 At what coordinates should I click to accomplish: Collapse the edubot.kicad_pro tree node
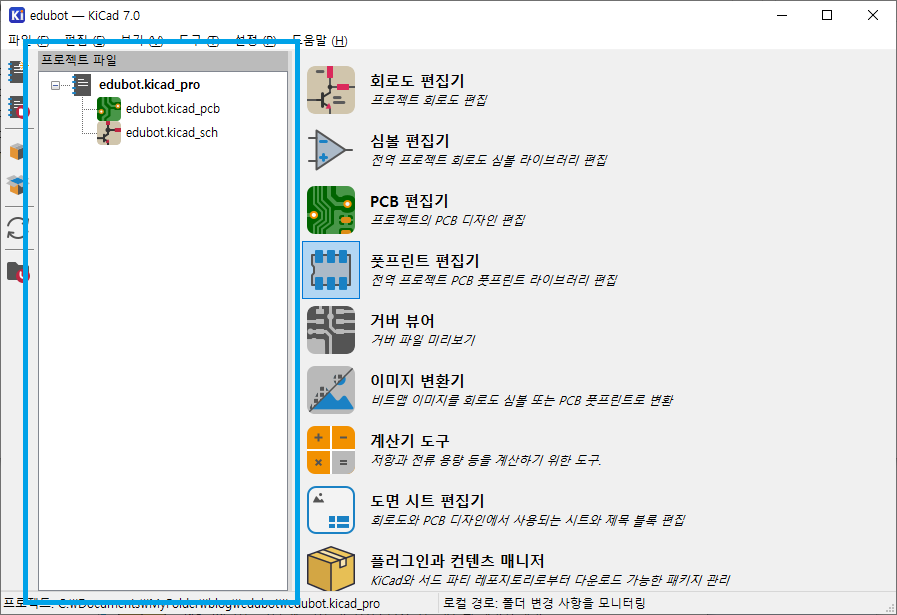pyautogui.click(x=55, y=85)
